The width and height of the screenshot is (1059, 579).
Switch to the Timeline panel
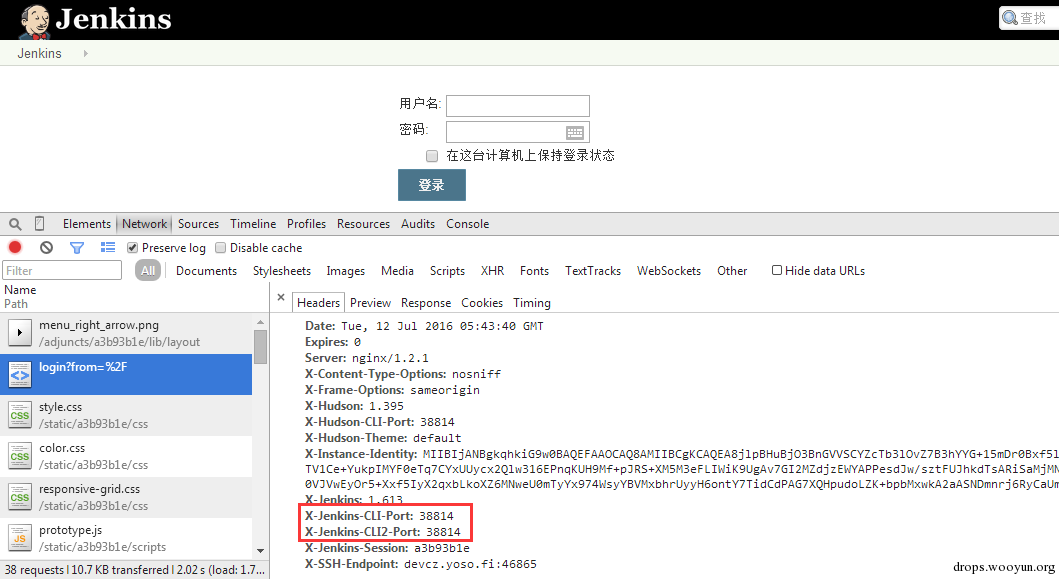coord(253,224)
